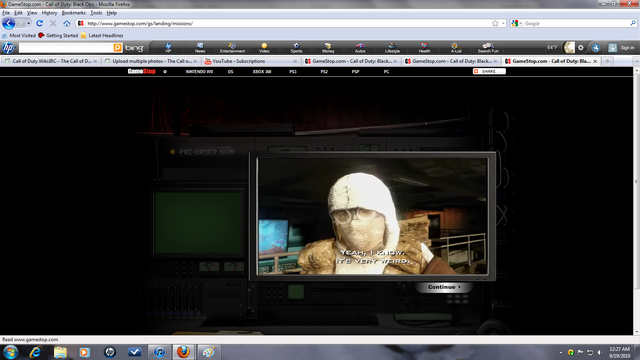Open Search Fun in HP toolbar
Image resolution: width=640 pixels, height=360 pixels.
click(x=488, y=48)
